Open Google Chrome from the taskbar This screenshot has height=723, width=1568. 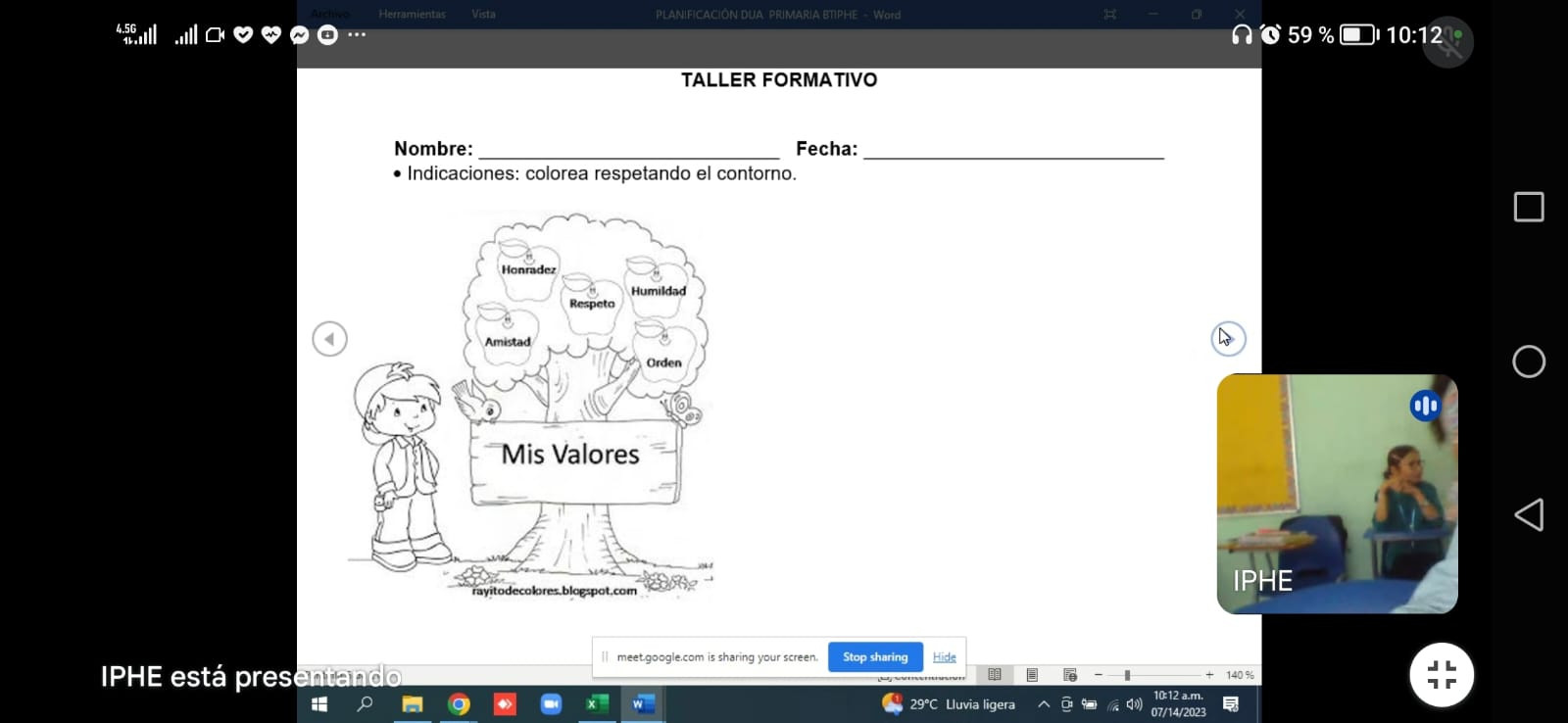[459, 704]
